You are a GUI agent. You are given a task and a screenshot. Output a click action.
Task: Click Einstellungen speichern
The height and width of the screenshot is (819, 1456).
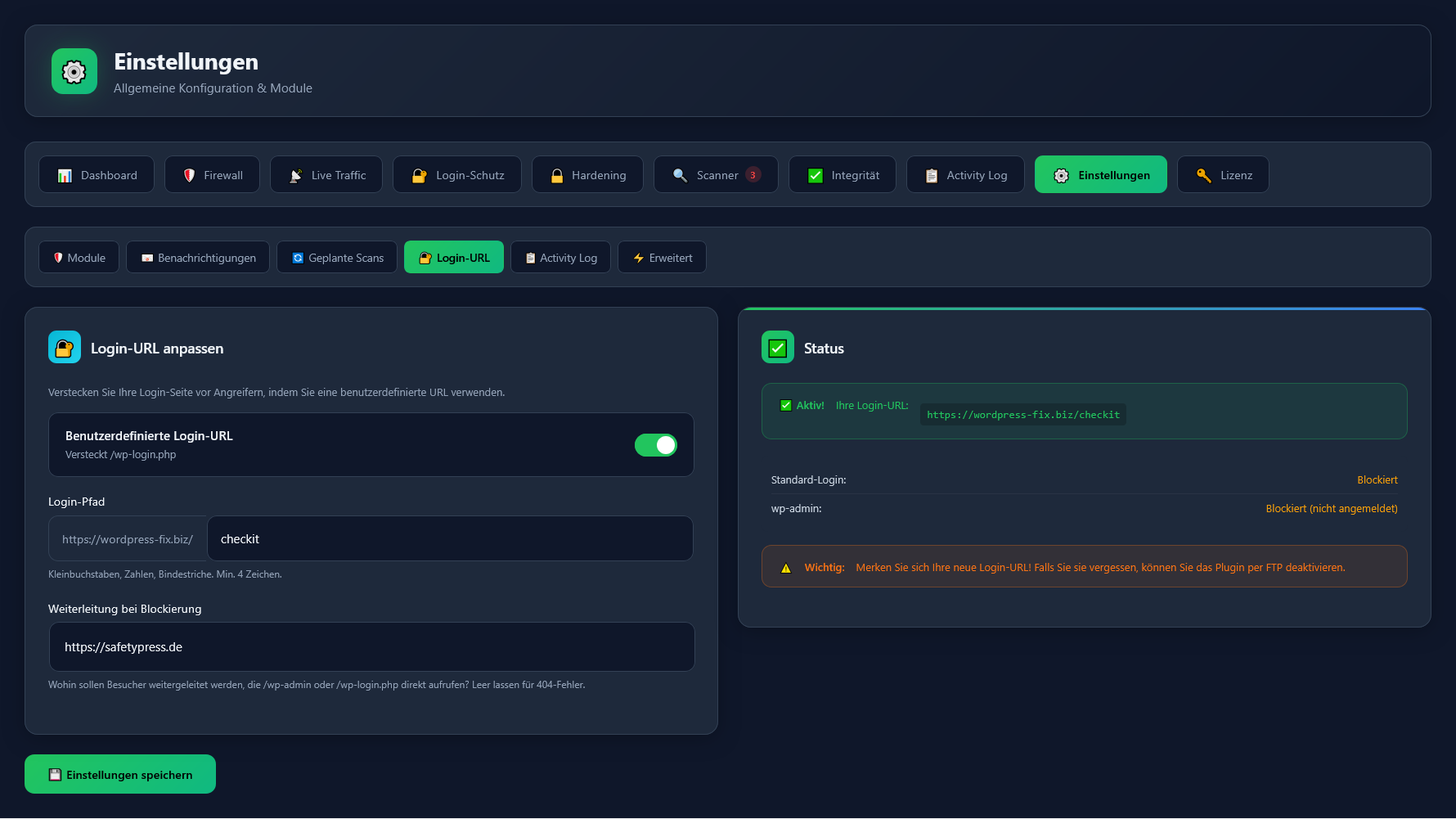point(119,774)
